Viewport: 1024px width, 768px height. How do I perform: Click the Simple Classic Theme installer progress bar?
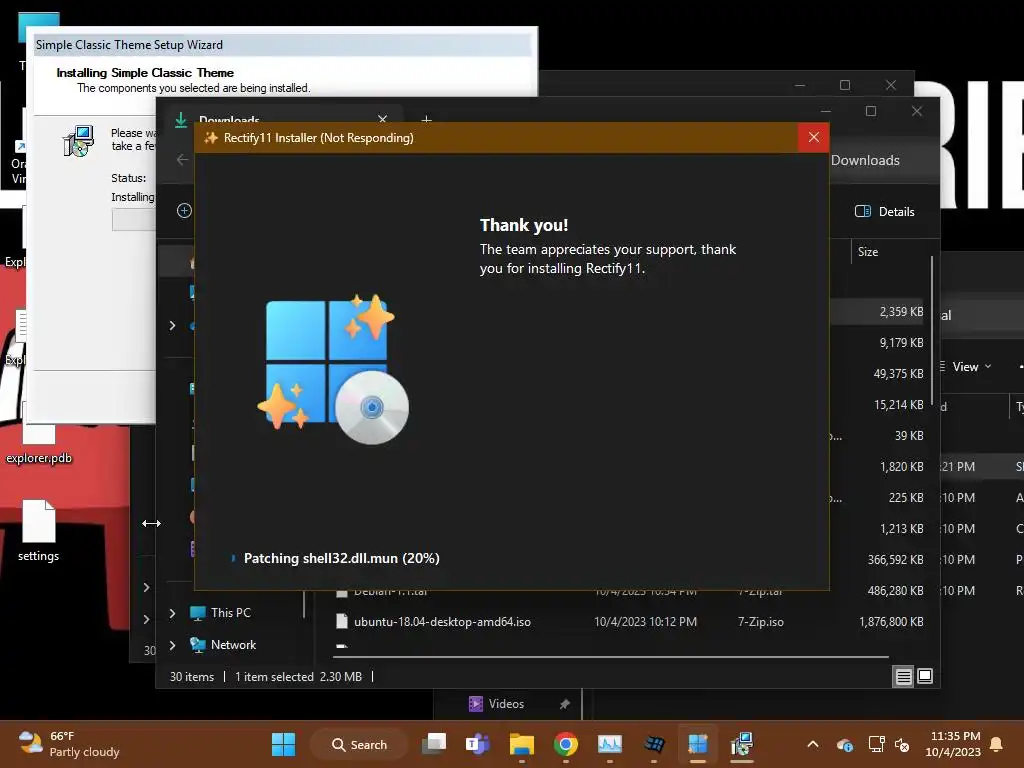coord(134,220)
